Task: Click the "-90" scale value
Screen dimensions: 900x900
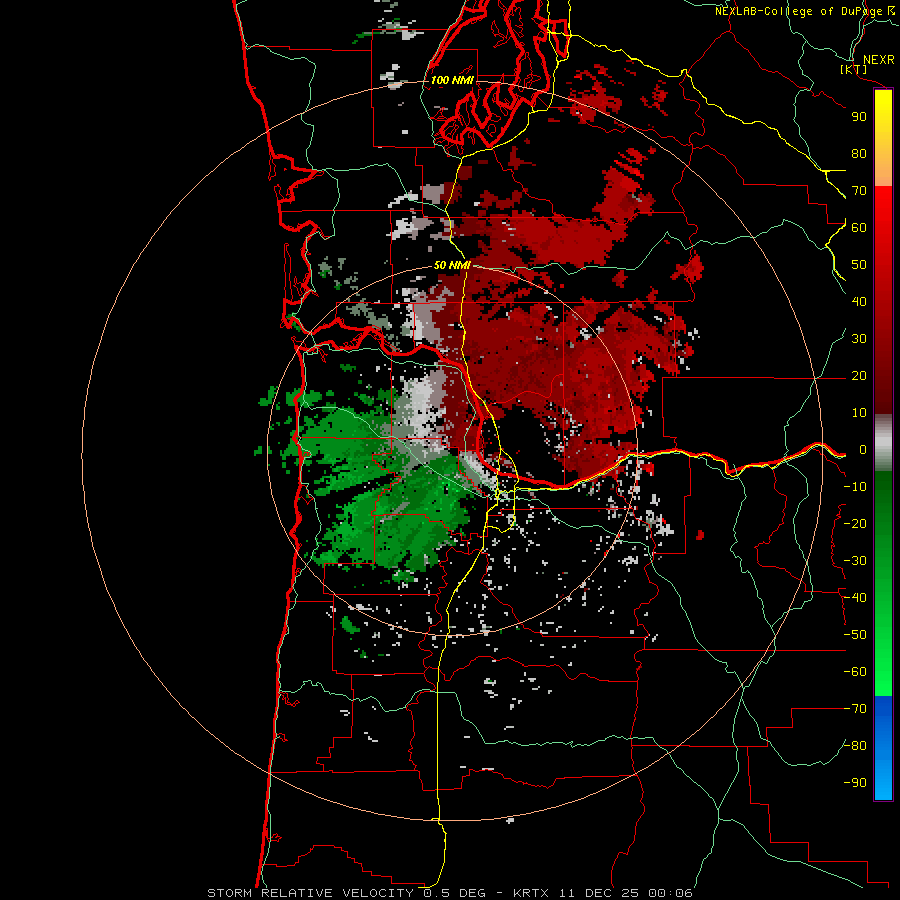Action: pos(855,783)
